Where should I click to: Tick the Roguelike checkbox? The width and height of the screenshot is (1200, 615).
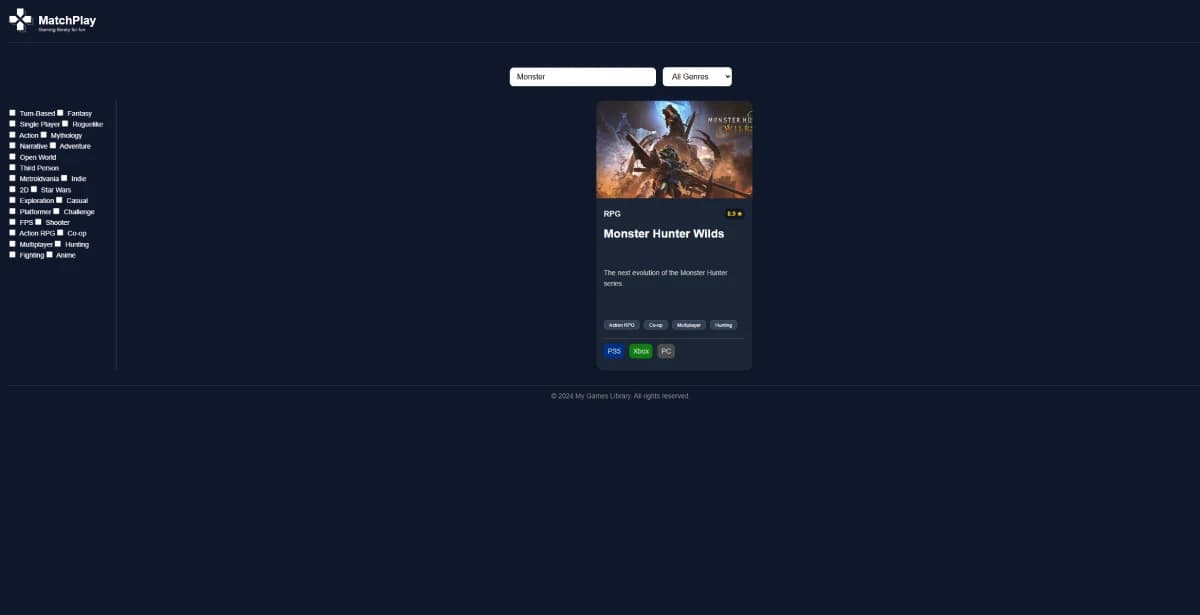pyautogui.click(x=66, y=124)
